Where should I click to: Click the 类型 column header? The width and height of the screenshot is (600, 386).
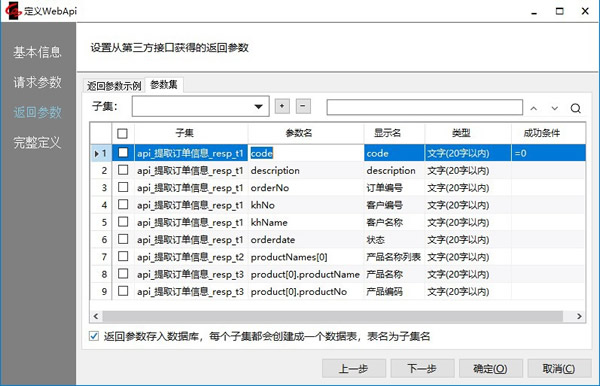coord(468,133)
